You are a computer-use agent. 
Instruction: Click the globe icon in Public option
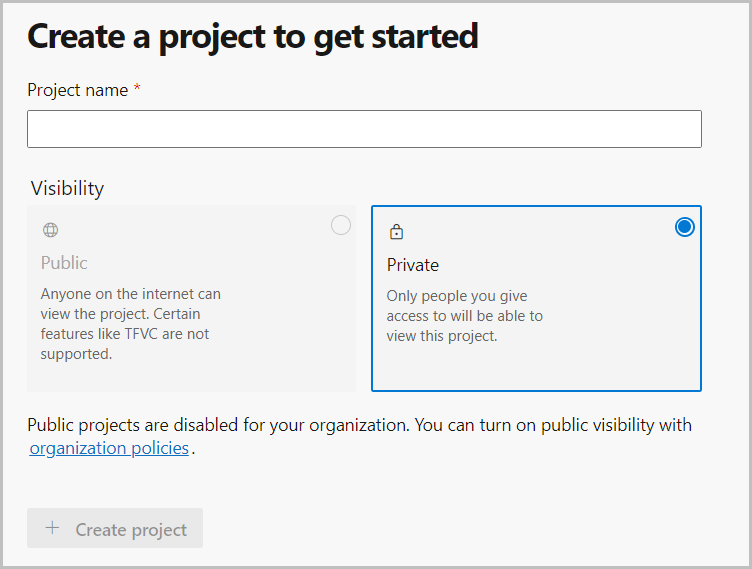tap(50, 230)
